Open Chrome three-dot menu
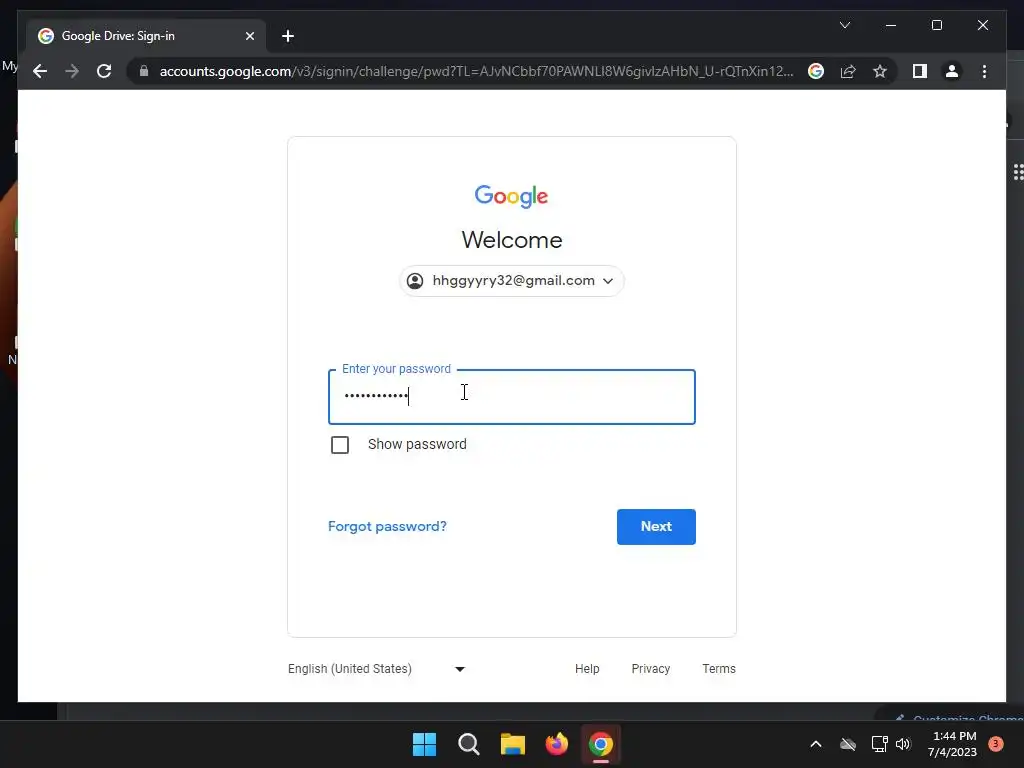Viewport: 1024px width, 768px height. pos(984,71)
